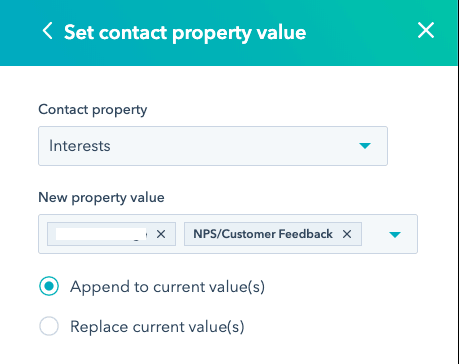
Task: Open the New property value dropdown arrow
Action: coord(395,235)
